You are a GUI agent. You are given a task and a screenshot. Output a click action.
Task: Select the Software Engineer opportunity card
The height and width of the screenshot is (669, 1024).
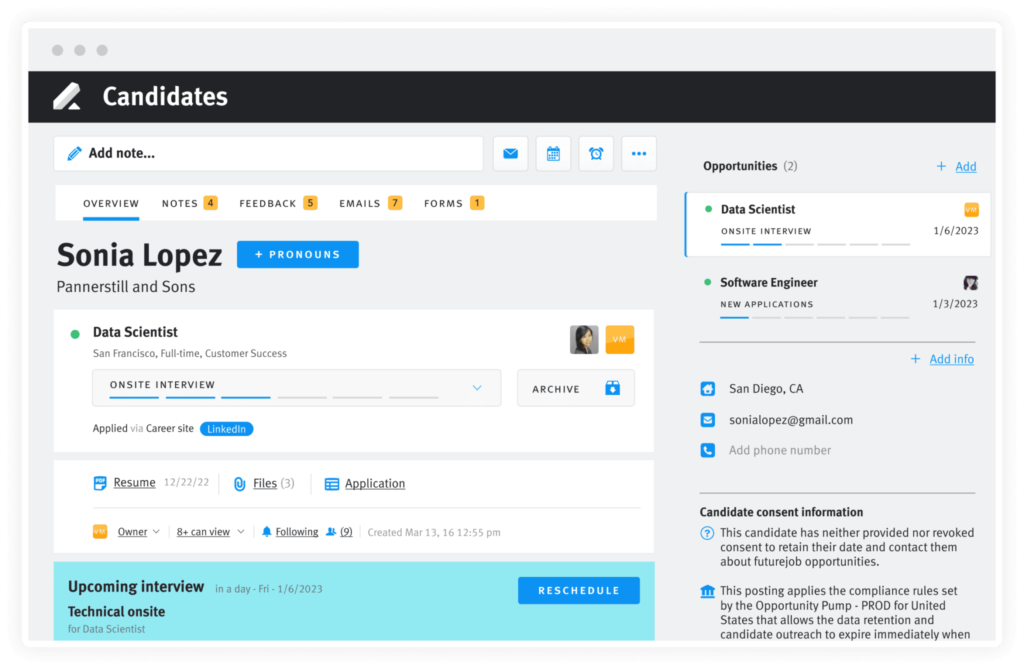click(838, 297)
